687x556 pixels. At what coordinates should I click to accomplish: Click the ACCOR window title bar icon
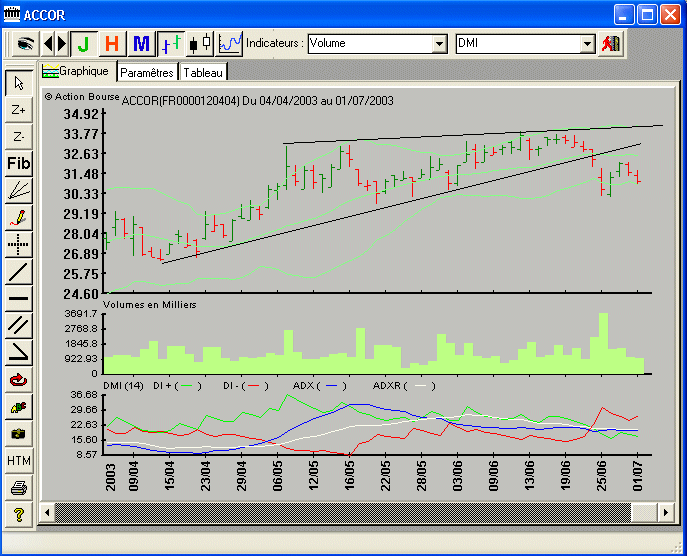point(12,14)
